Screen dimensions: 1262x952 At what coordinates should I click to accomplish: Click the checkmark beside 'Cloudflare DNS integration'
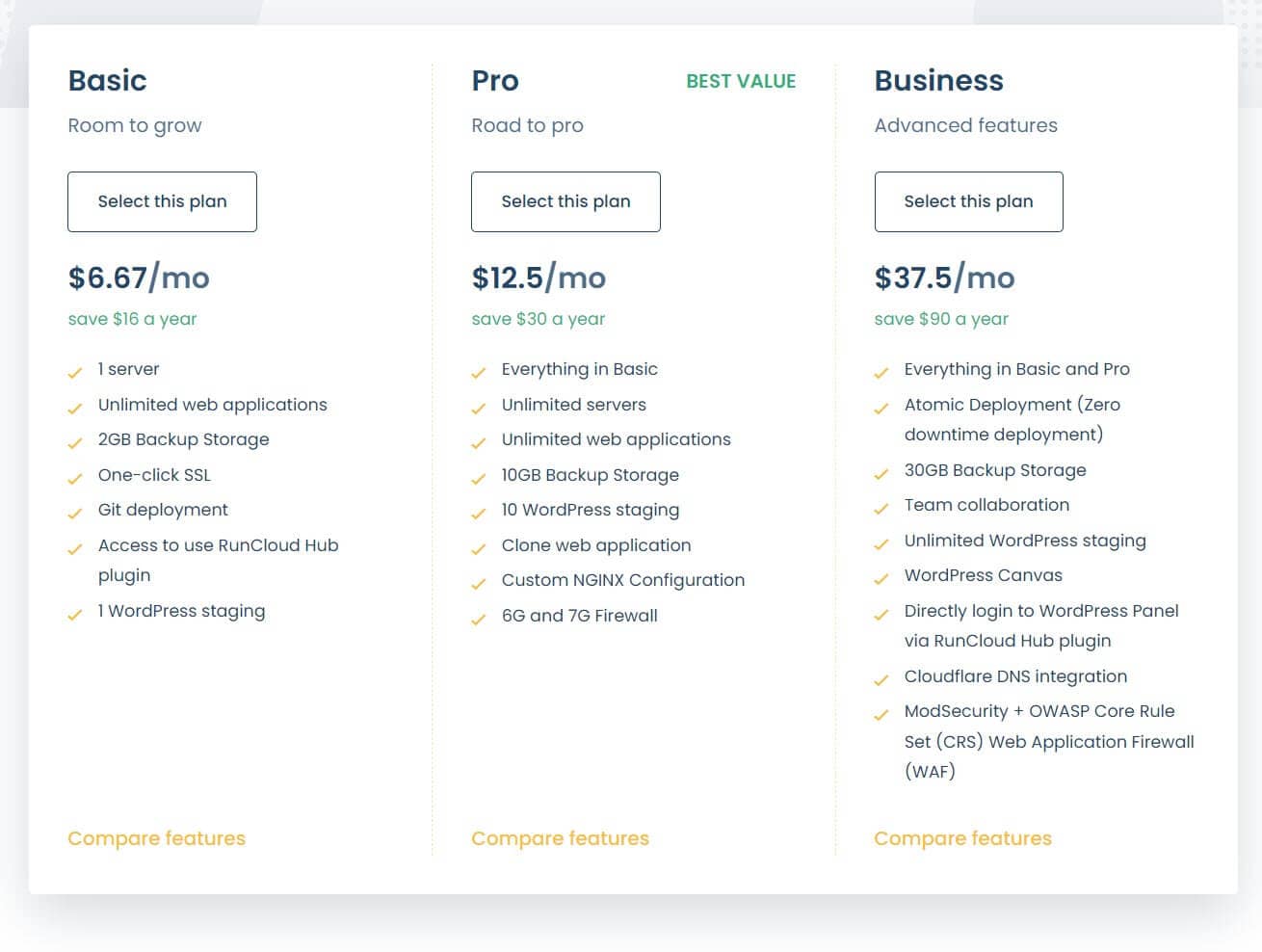(881, 680)
